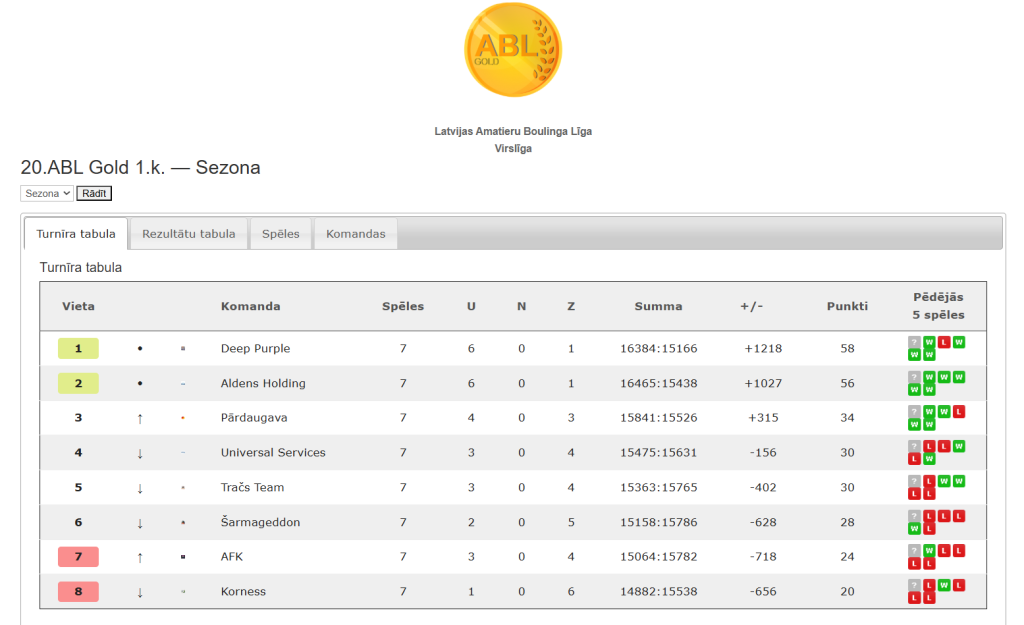Select the Turnīra tabula tab
Viewport: 1024px width, 625px height.
(x=76, y=234)
